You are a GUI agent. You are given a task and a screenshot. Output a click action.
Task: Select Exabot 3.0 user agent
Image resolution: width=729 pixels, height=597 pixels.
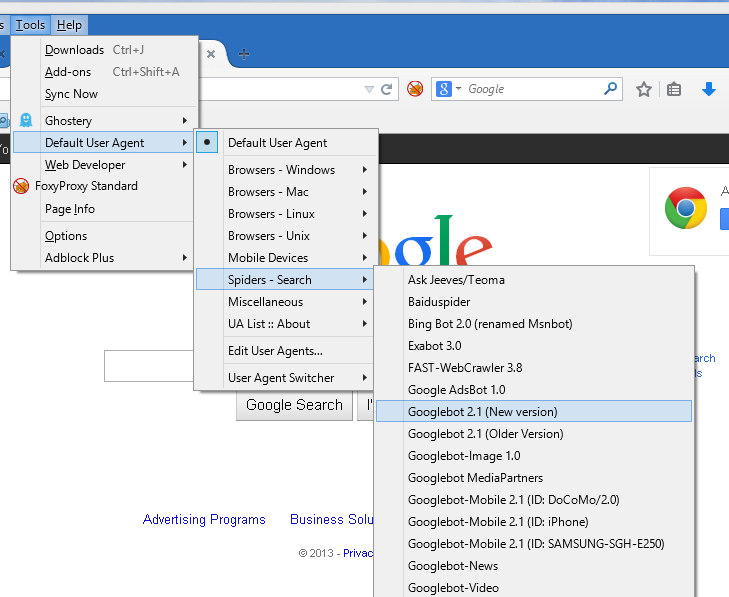click(534, 345)
